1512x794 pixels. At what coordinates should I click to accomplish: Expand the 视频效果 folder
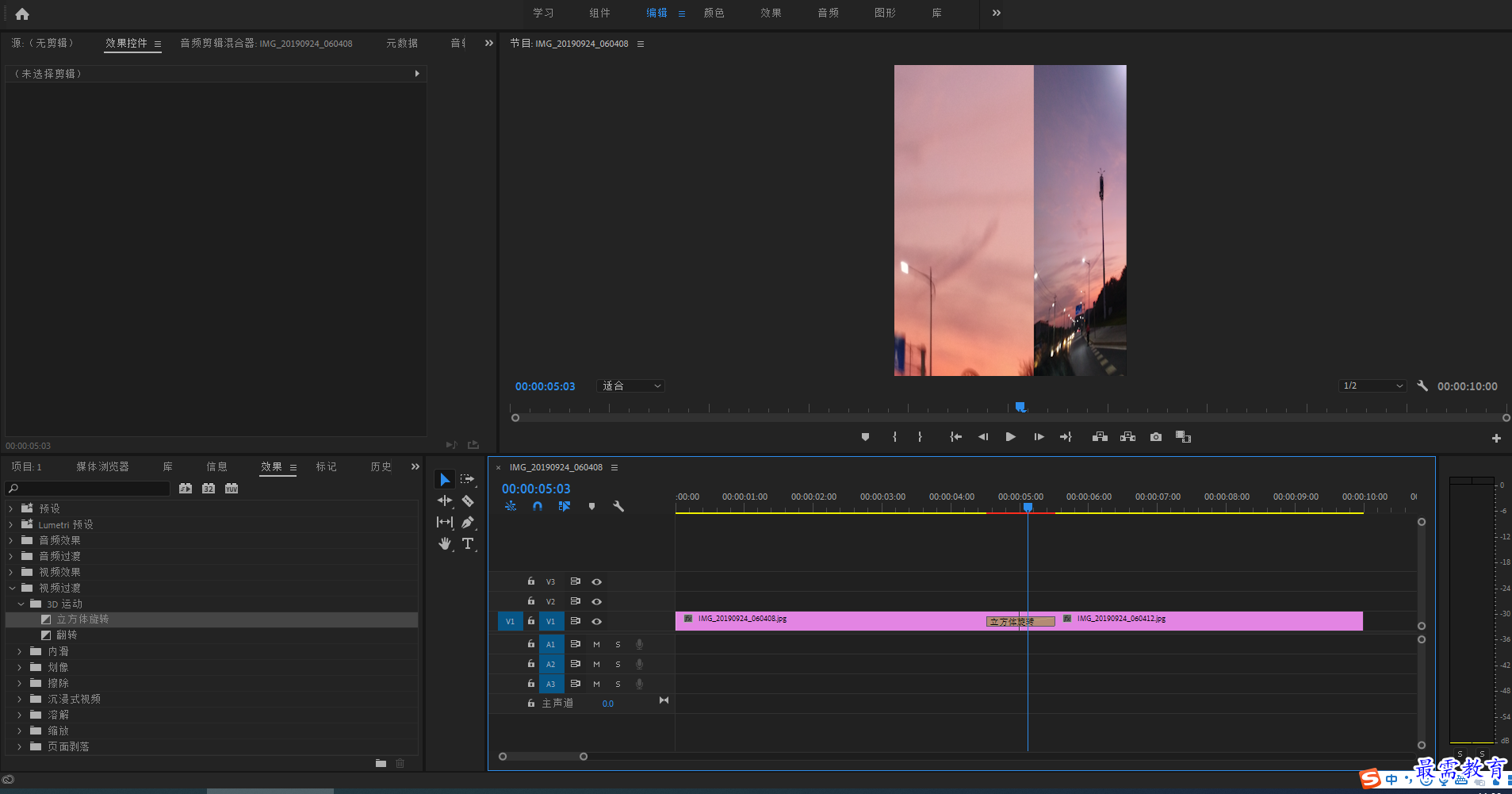coord(11,572)
